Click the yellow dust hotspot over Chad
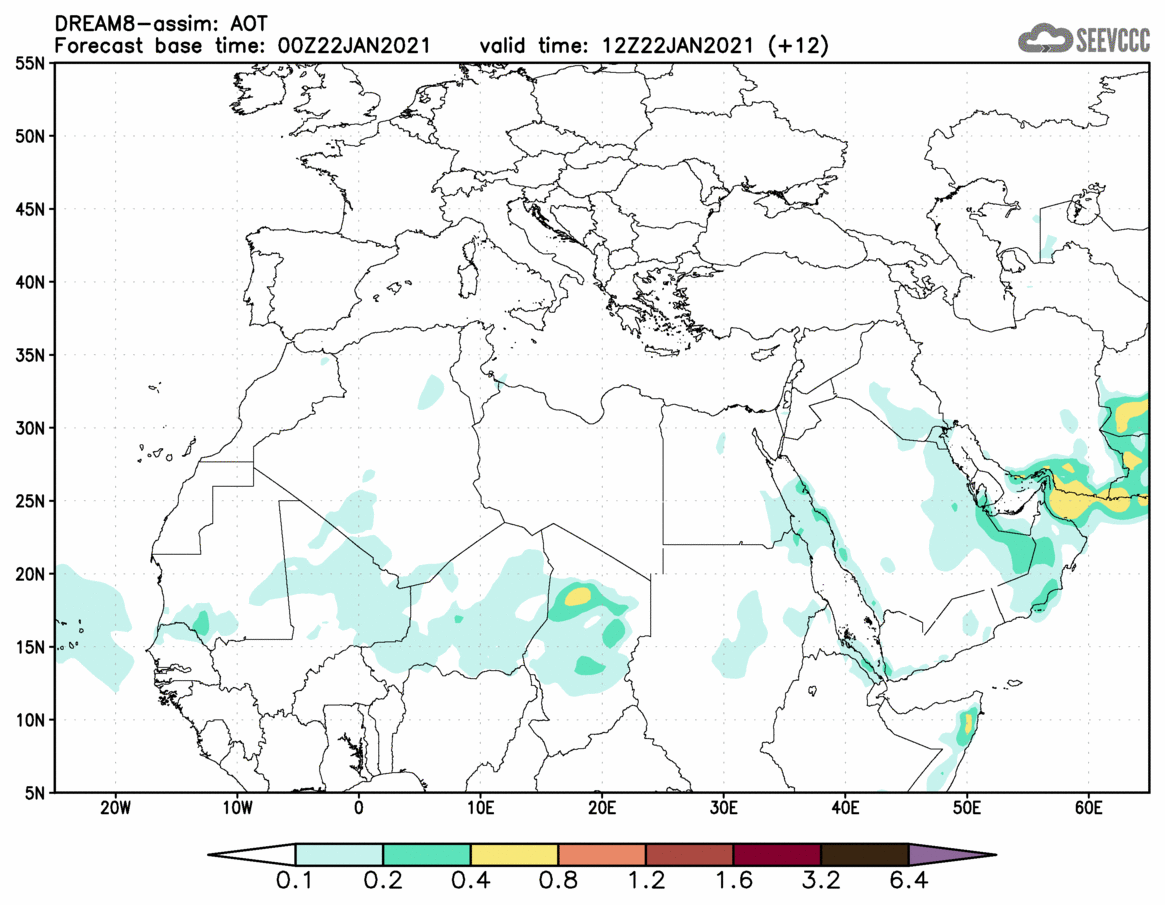This screenshot has width=1165, height=905. pos(578,595)
